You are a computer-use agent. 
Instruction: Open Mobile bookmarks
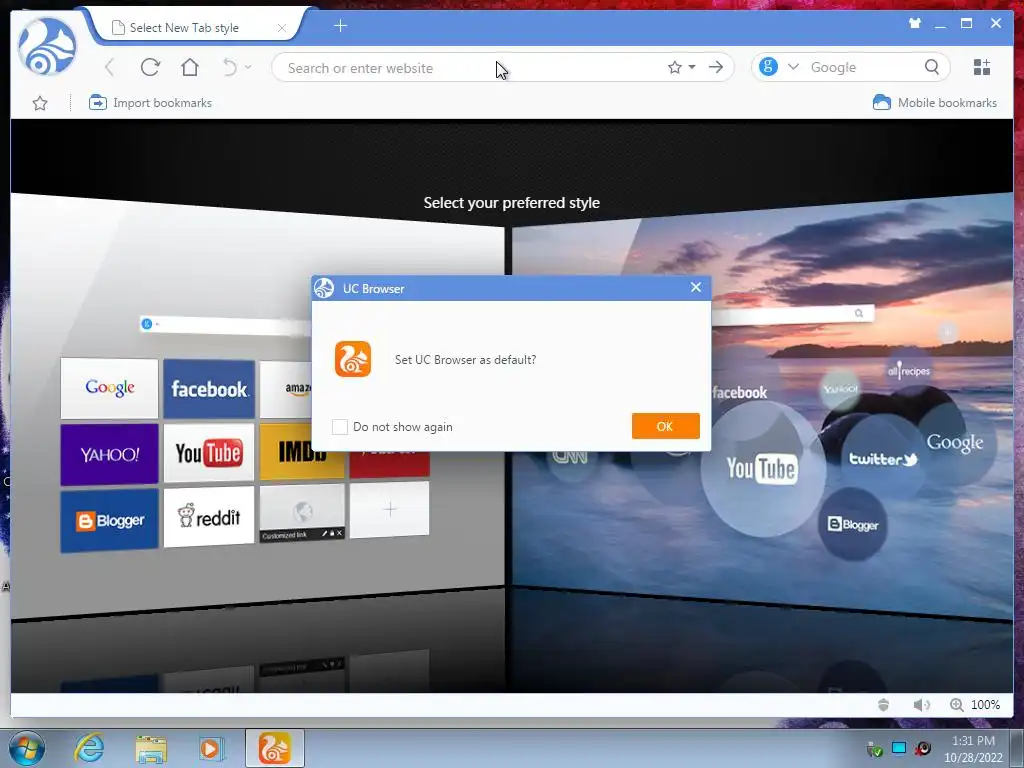click(x=935, y=103)
